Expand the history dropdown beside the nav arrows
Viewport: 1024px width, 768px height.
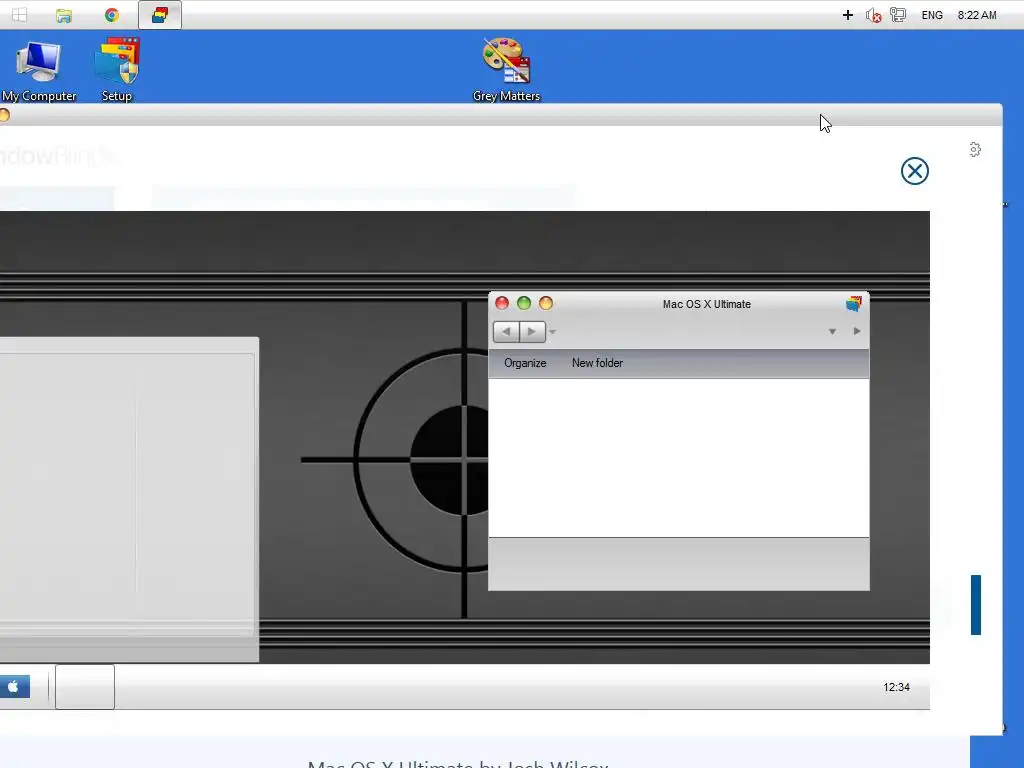552,332
